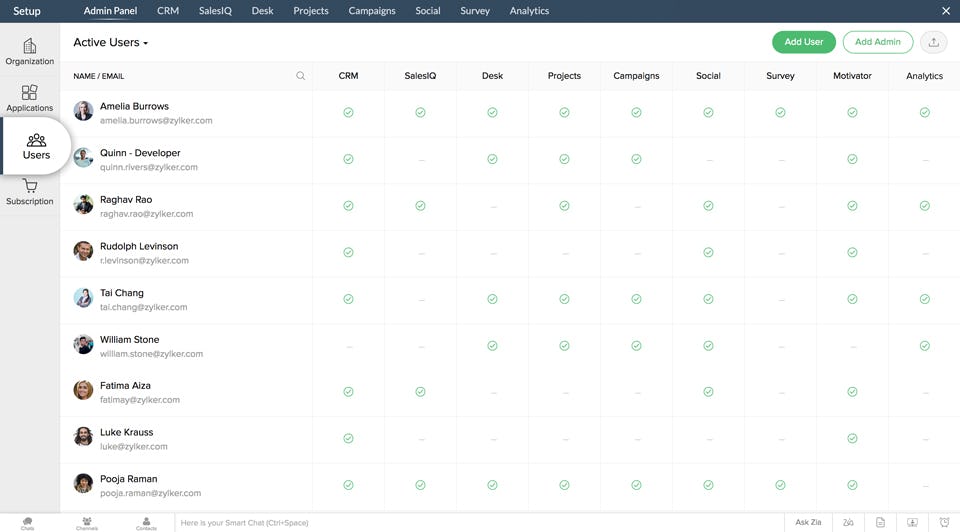This screenshot has width=960, height=532.
Task: Open the Survey top menu tab
Action: [475, 11]
